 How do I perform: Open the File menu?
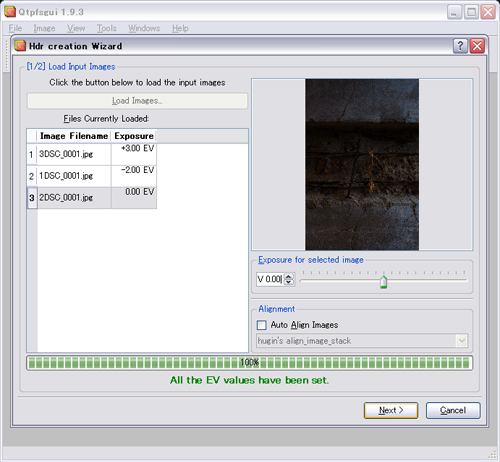pyautogui.click(x=15, y=28)
